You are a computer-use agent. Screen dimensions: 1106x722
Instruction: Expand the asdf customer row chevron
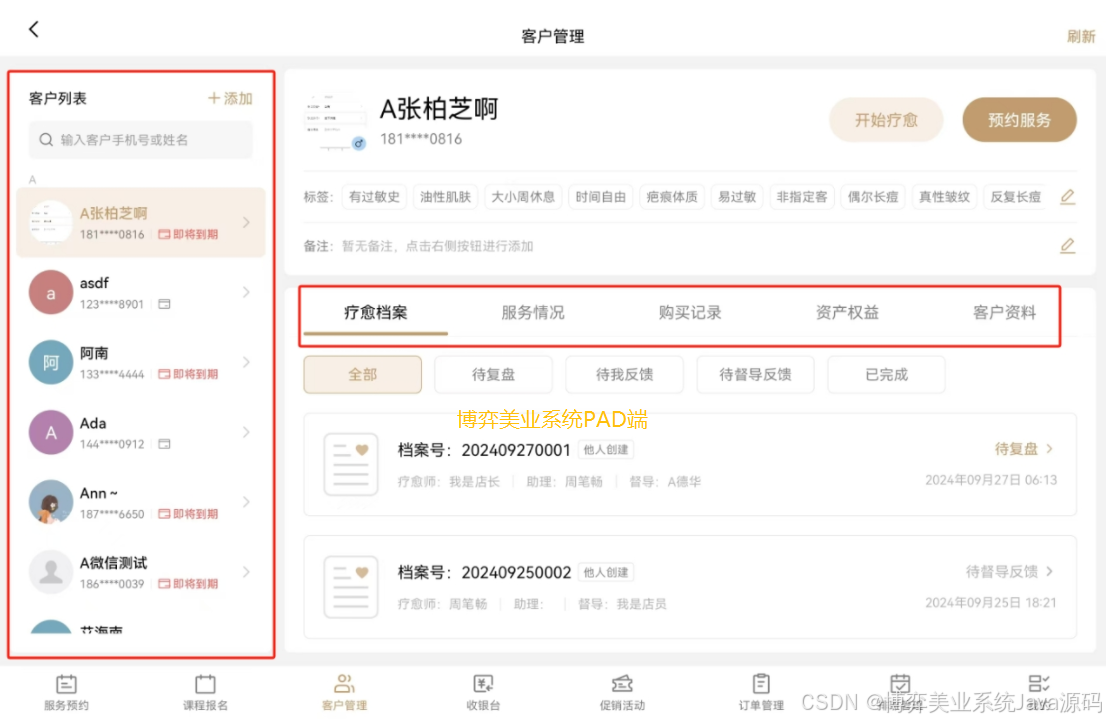246,292
